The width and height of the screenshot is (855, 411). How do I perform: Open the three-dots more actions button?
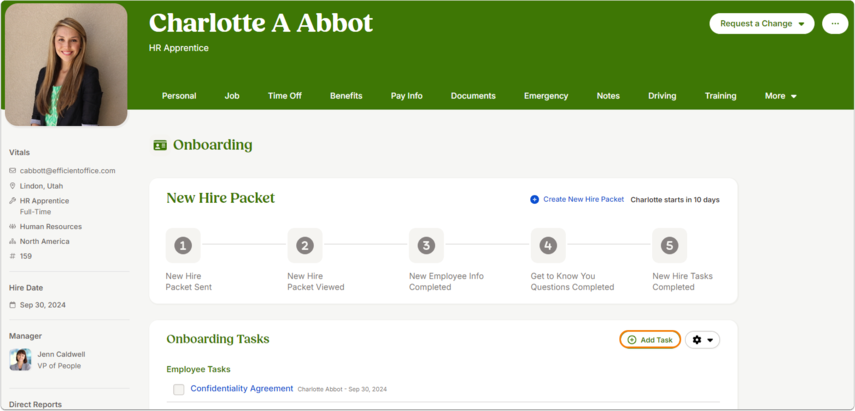click(835, 23)
